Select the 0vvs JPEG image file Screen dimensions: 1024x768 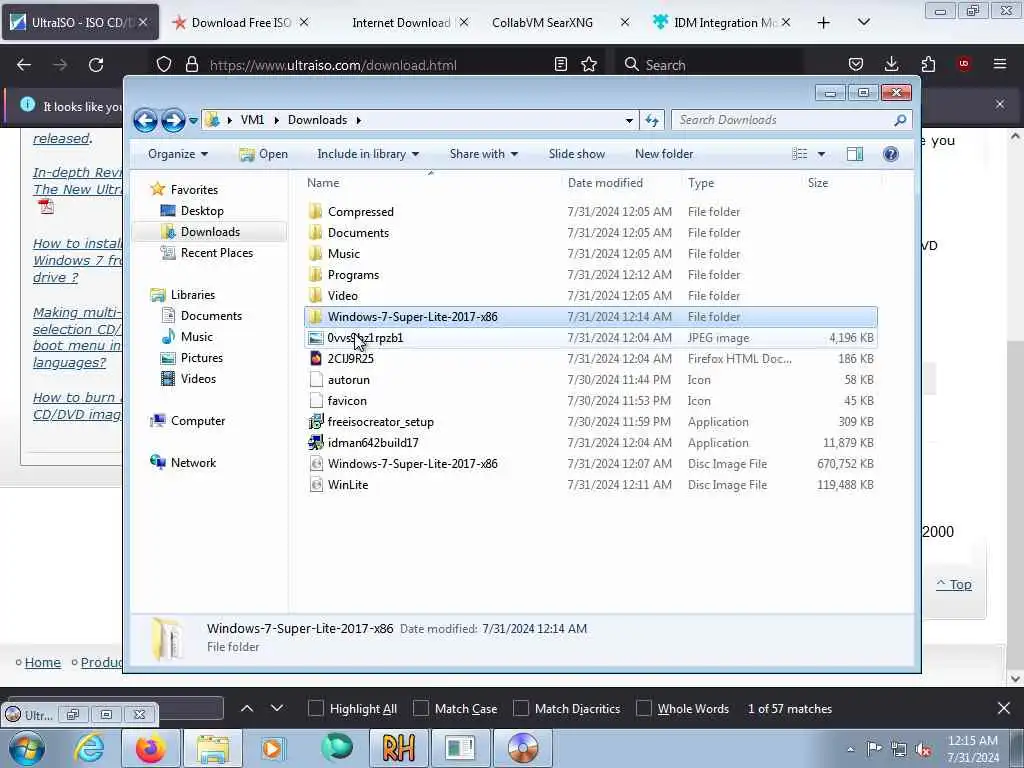(x=365, y=338)
